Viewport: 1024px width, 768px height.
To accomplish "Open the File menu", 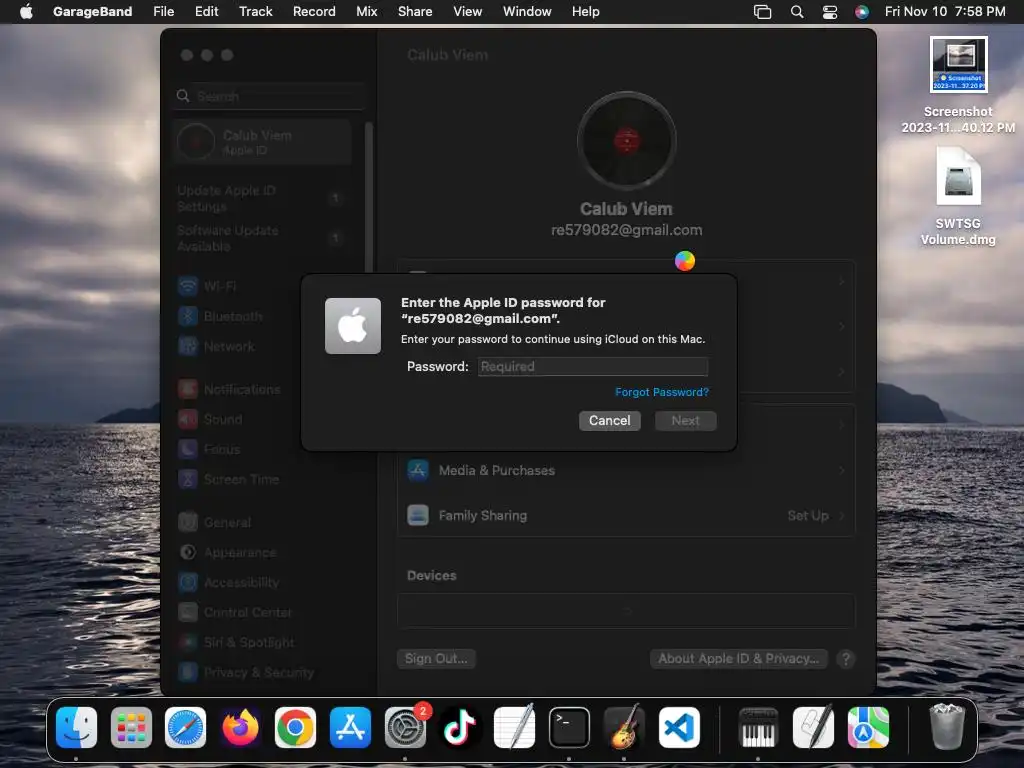I will [x=163, y=11].
